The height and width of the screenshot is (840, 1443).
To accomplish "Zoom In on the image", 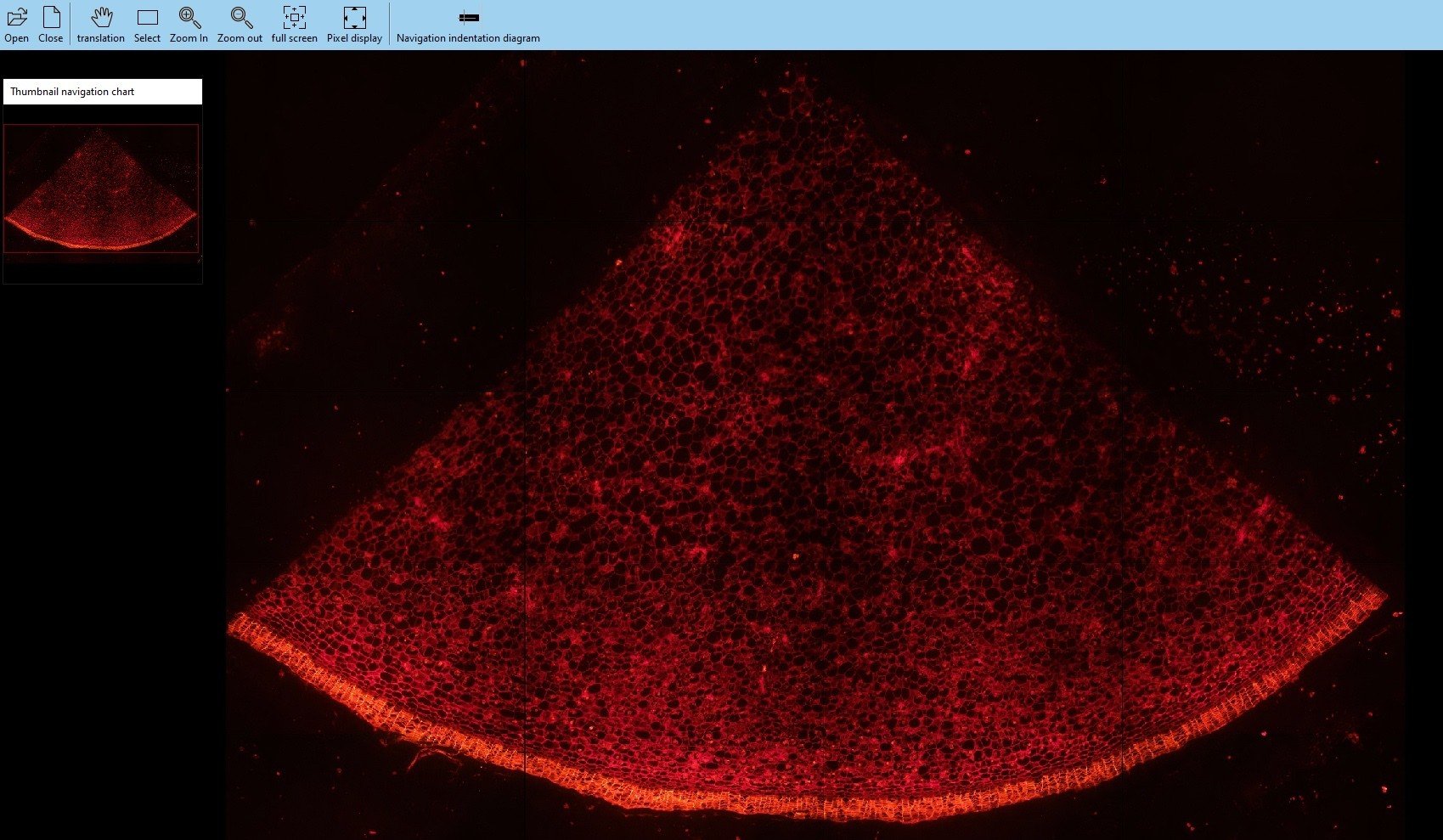I will [189, 24].
